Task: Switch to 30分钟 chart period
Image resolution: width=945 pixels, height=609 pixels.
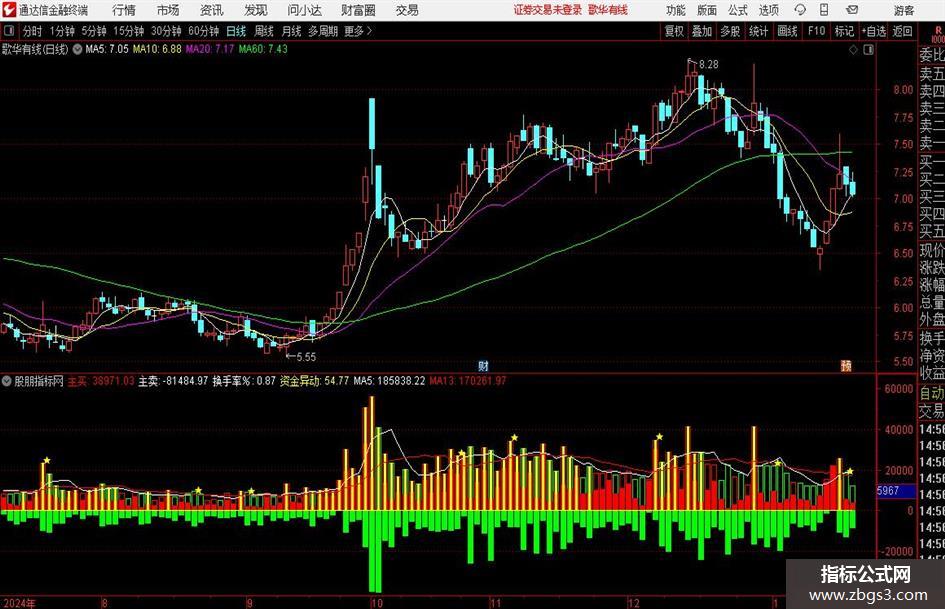Action: coord(166,31)
